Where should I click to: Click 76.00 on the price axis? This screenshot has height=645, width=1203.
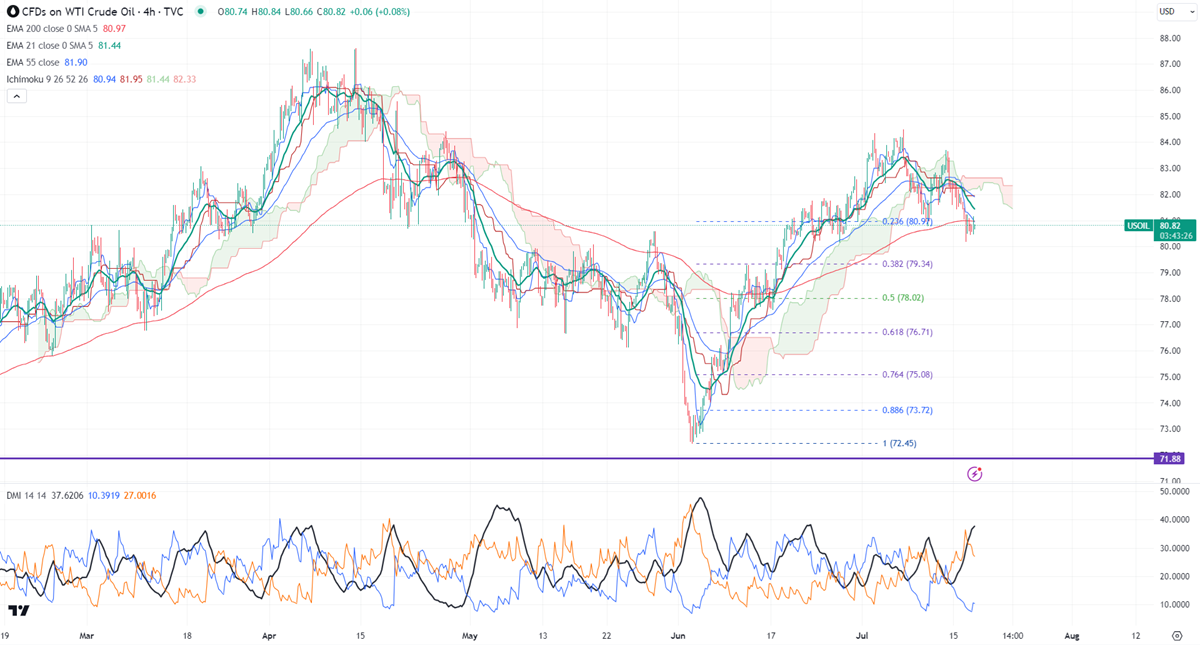pyautogui.click(x=1171, y=351)
